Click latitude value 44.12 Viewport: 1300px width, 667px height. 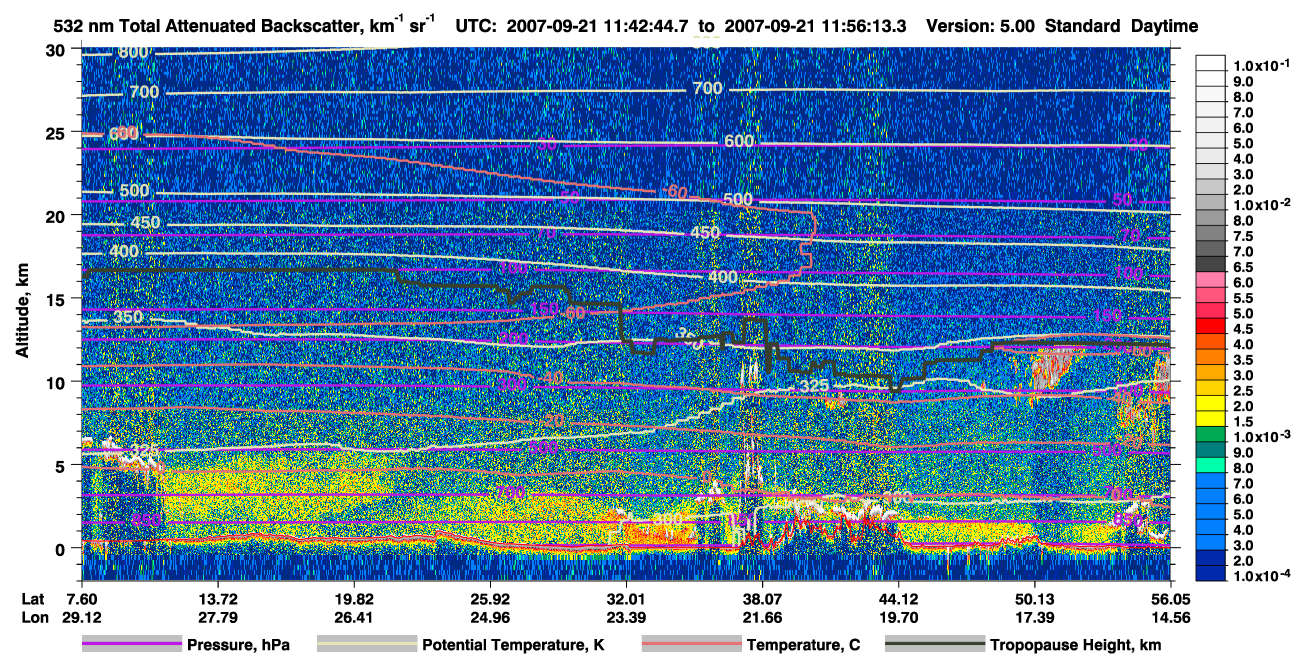pos(899,599)
